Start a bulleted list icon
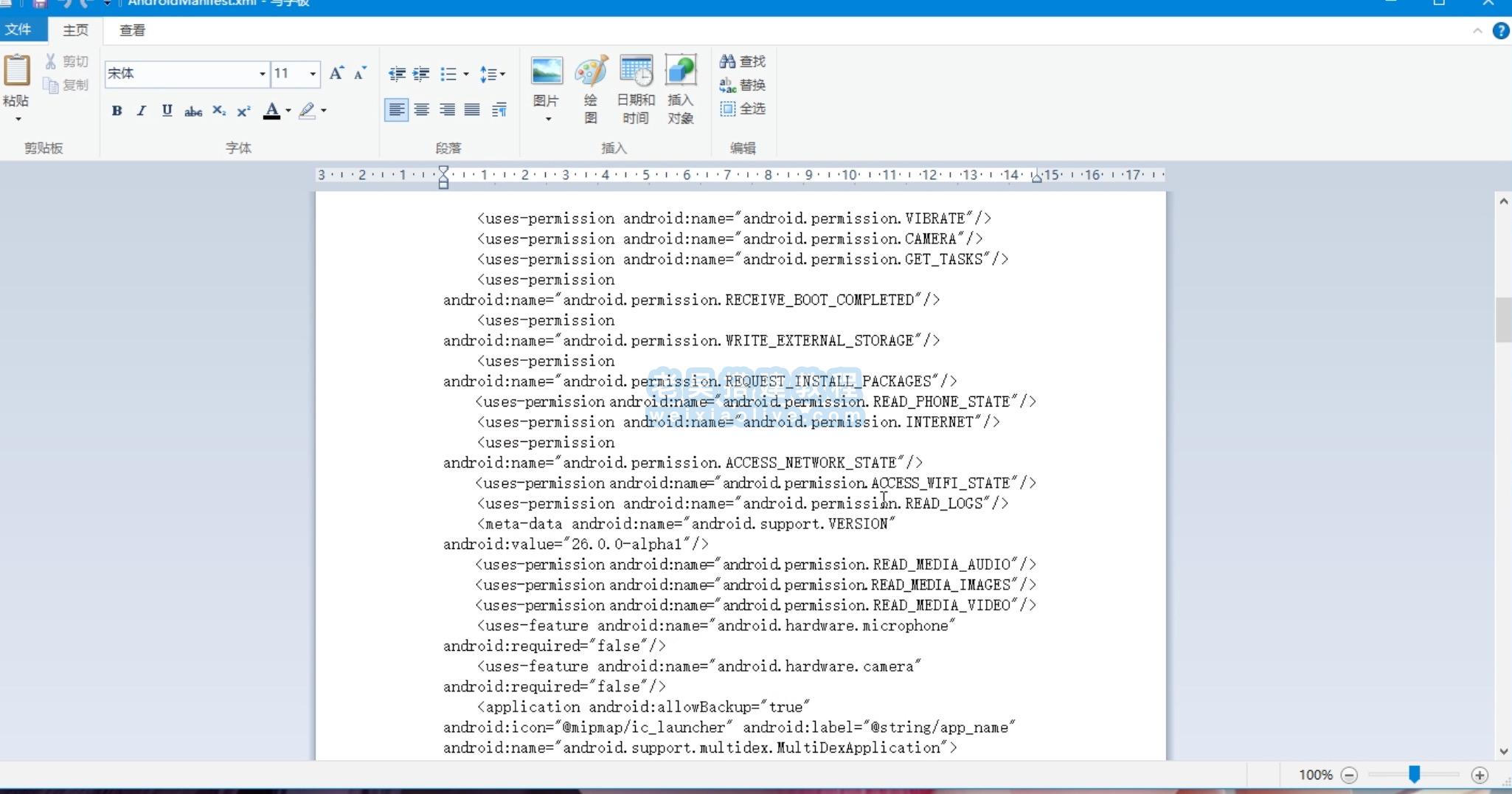Viewport: 1512px width, 794px height. (448, 74)
